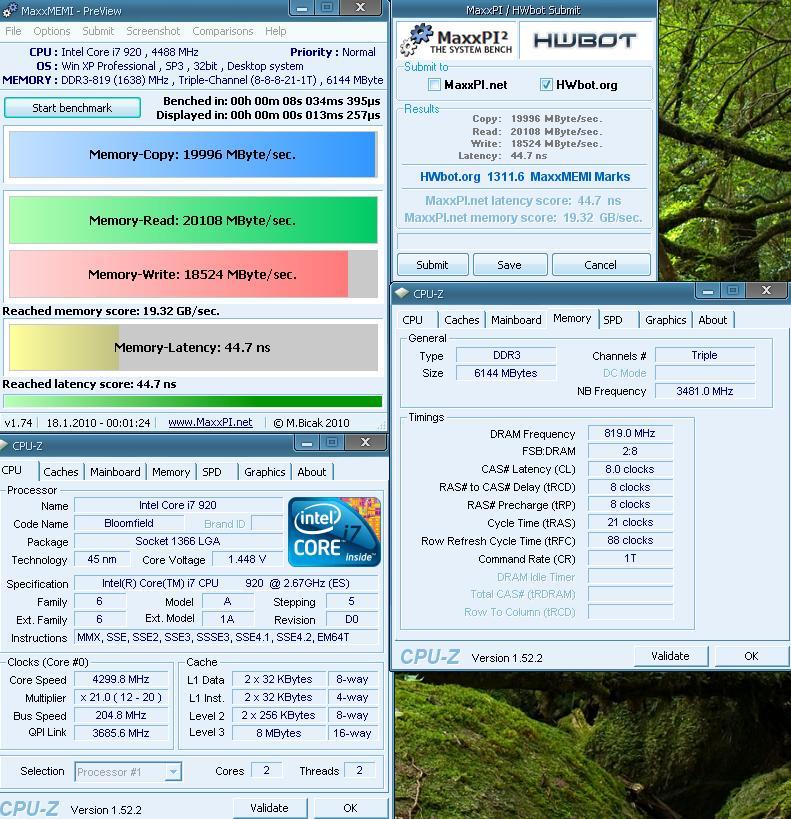Close the CPU-Z Memory window
The width and height of the screenshot is (791, 819).
pos(766,290)
